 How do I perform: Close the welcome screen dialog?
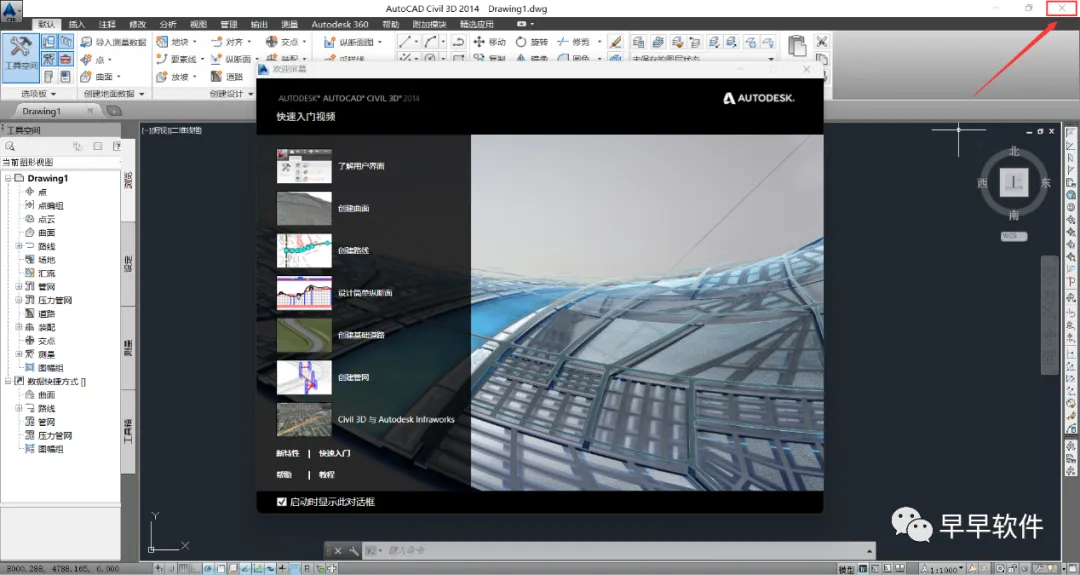click(807, 69)
